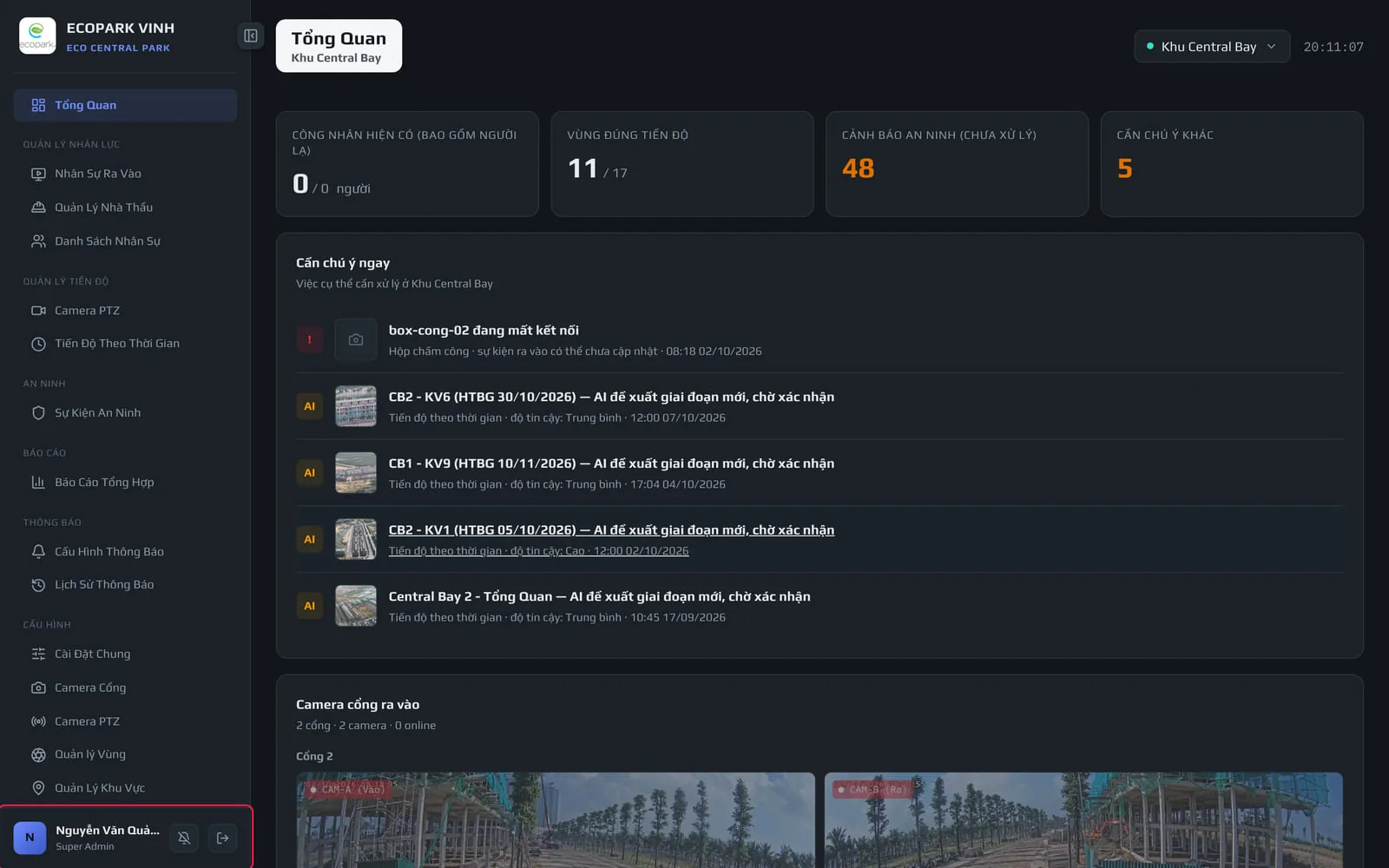
Task: Click the aperture icon for Quản lý Vùng
Action: pyautogui.click(x=38, y=755)
